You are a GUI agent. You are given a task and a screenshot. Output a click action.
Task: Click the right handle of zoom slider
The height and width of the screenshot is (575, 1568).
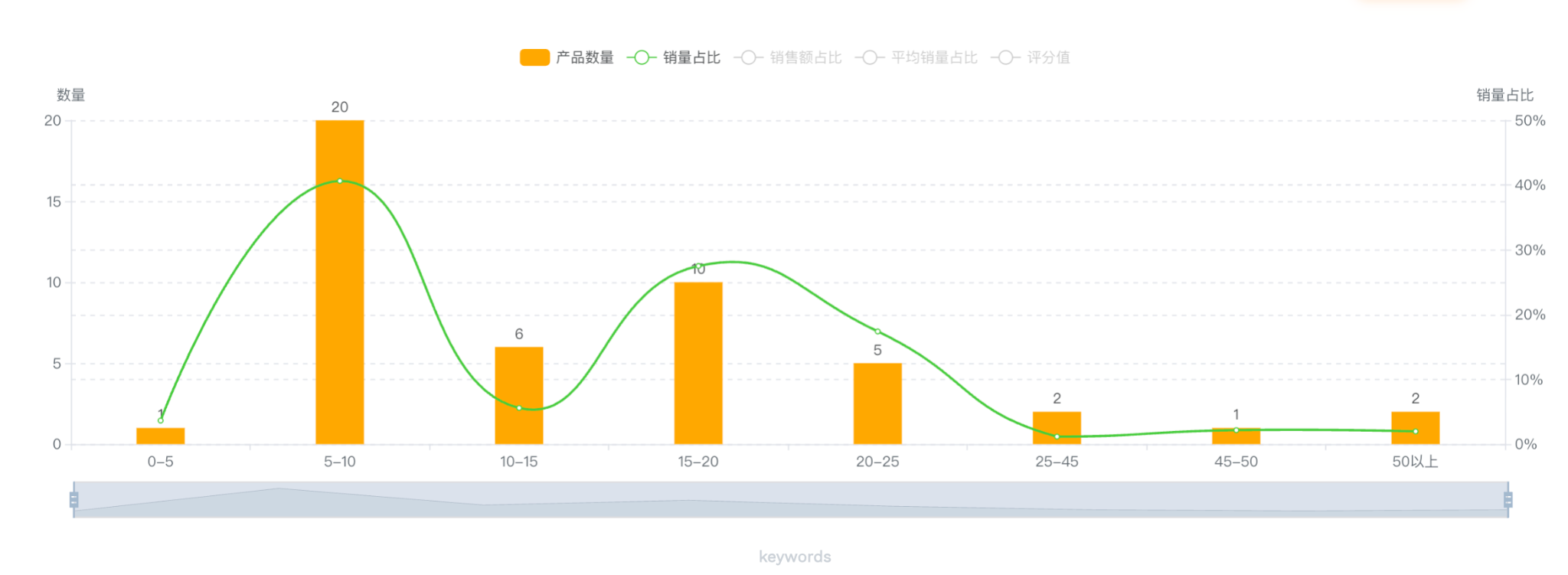point(1508,500)
